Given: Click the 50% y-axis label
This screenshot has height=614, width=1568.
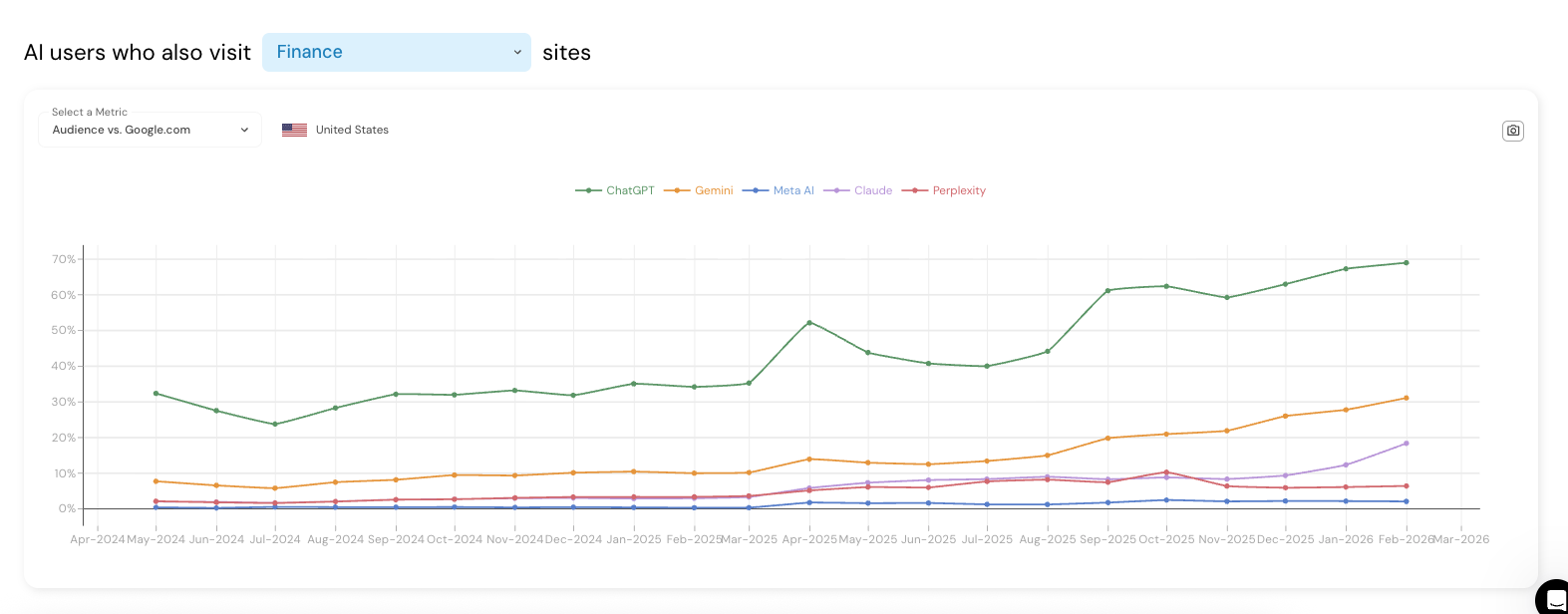Looking at the screenshot, I should tap(64, 330).
